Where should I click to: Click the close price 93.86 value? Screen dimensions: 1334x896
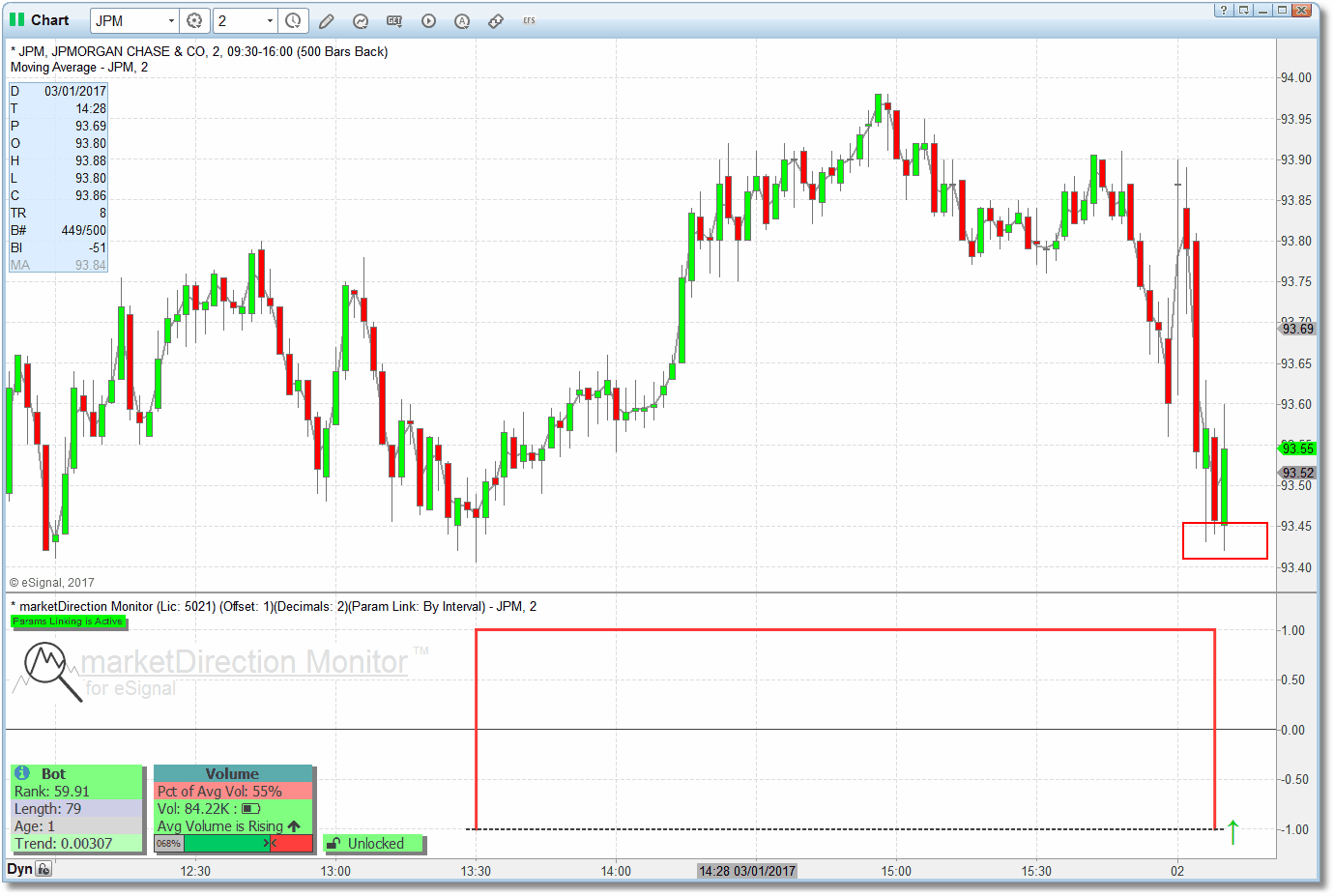pyautogui.click(x=91, y=195)
